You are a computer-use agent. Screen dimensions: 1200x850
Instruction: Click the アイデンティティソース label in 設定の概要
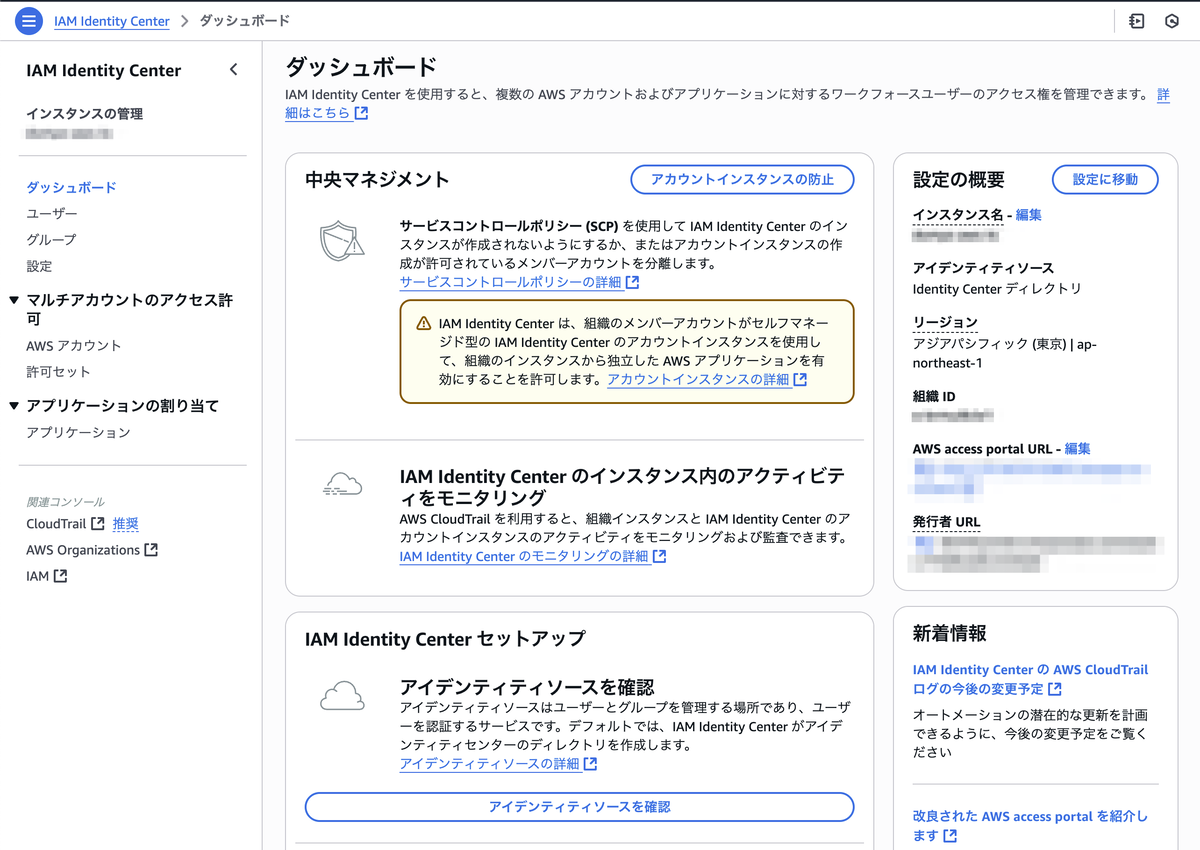tap(983, 268)
